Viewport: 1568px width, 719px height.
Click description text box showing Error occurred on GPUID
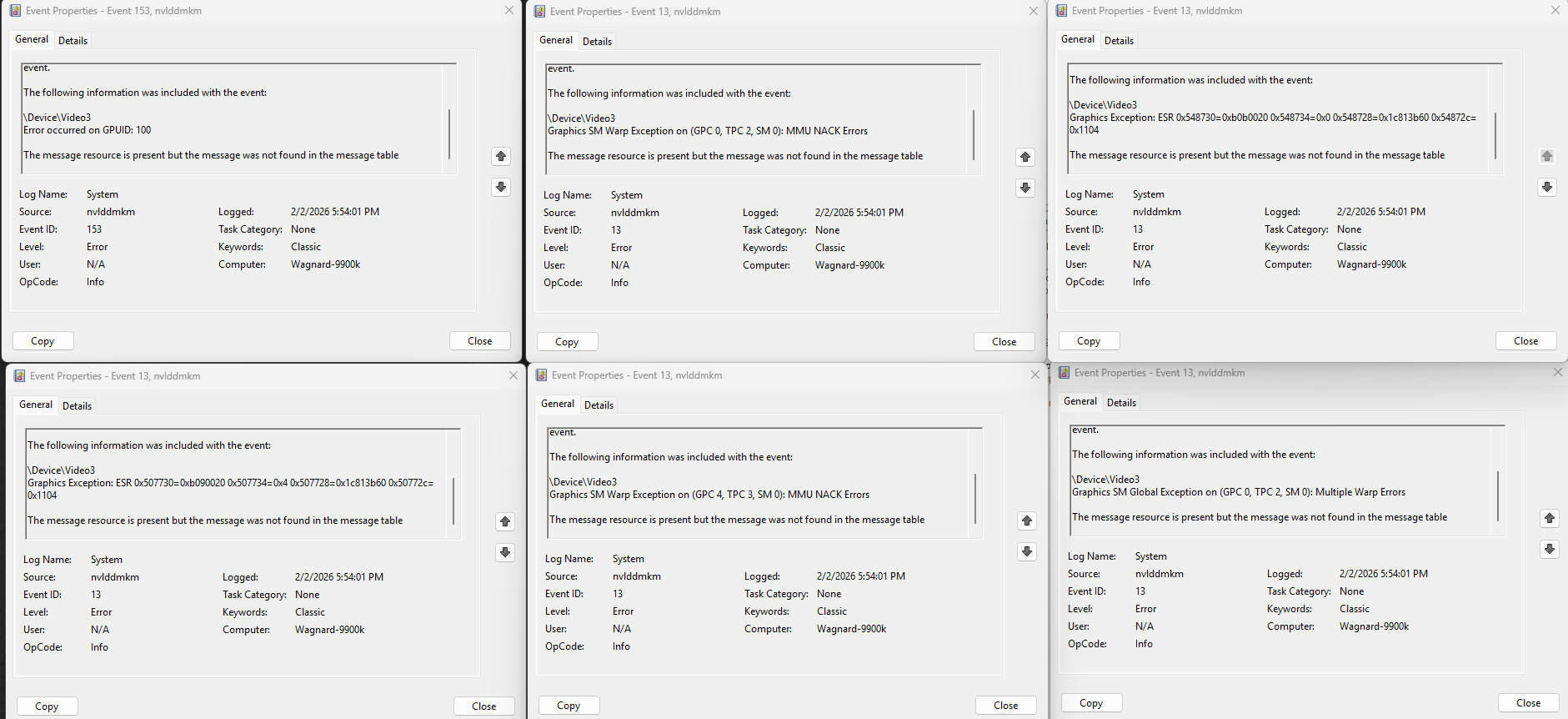click(233, 118)
